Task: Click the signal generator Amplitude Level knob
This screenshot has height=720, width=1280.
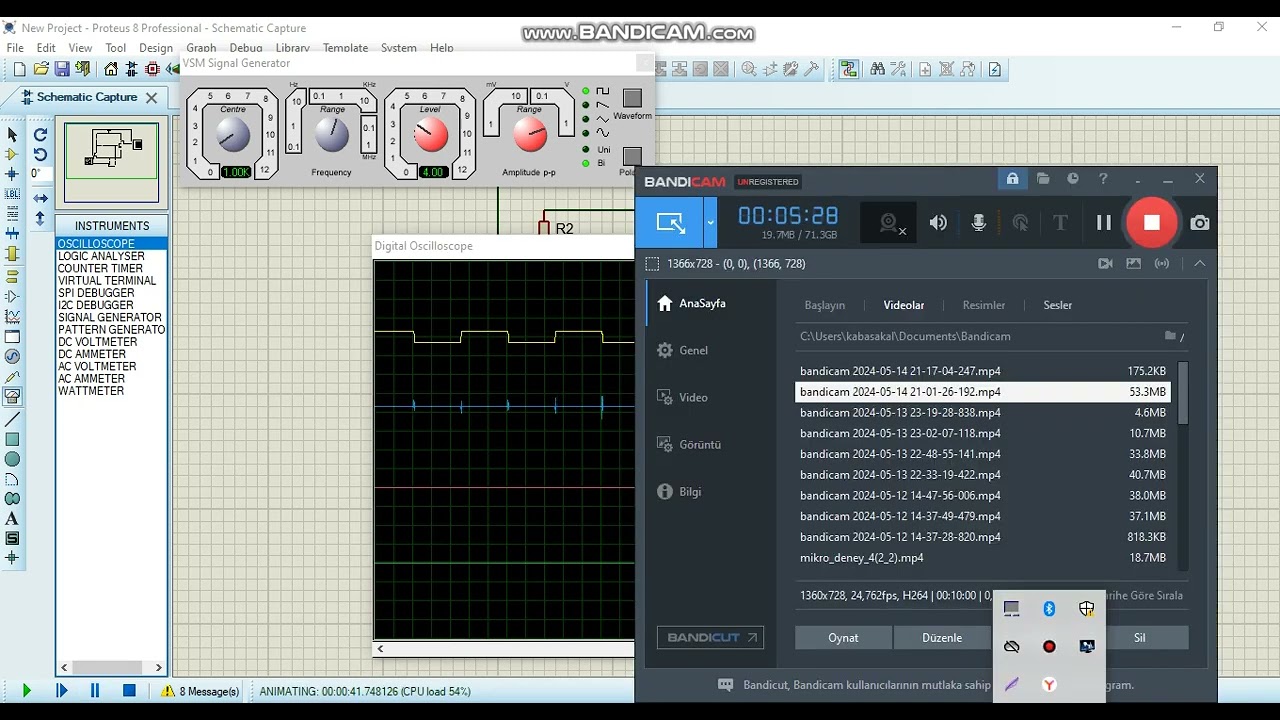Action: (430, 134)
